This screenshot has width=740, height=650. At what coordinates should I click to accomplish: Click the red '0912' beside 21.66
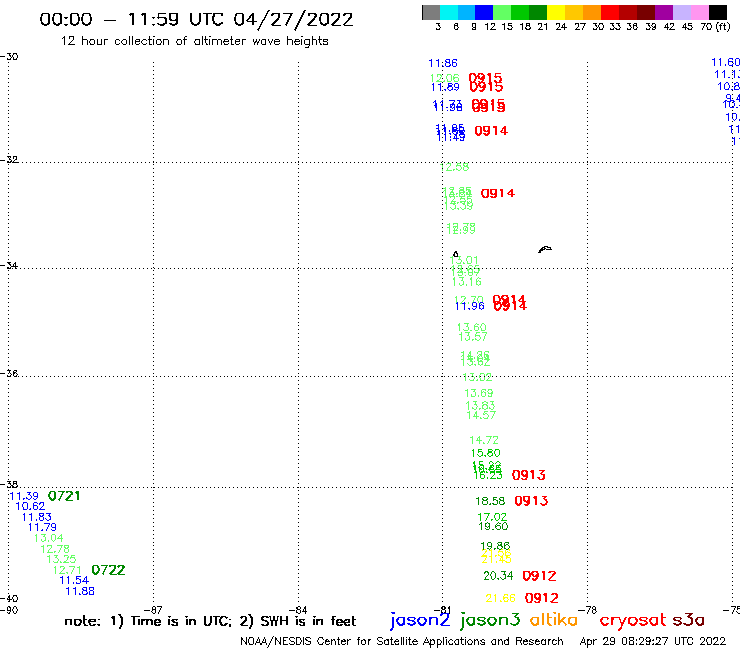tap(542, 599)
